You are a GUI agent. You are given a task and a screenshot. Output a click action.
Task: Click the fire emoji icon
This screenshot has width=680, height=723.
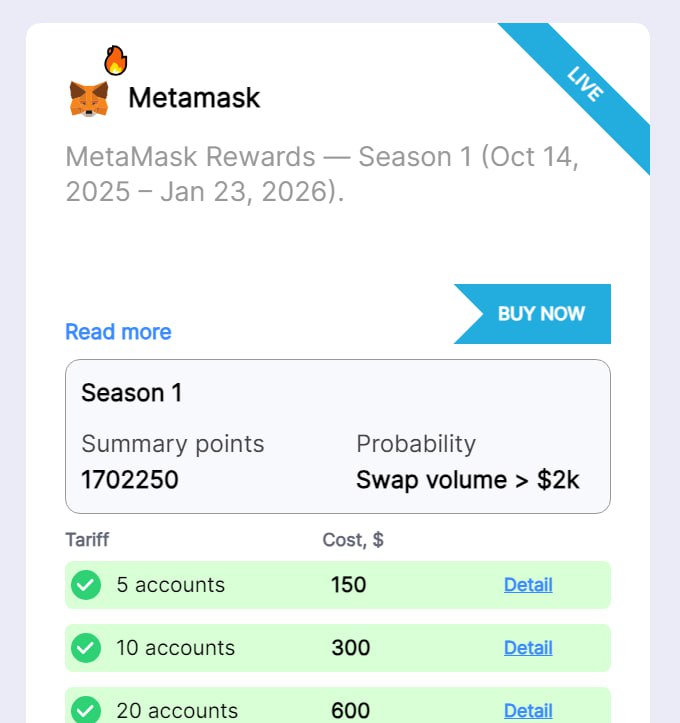[x=116, y=61]
